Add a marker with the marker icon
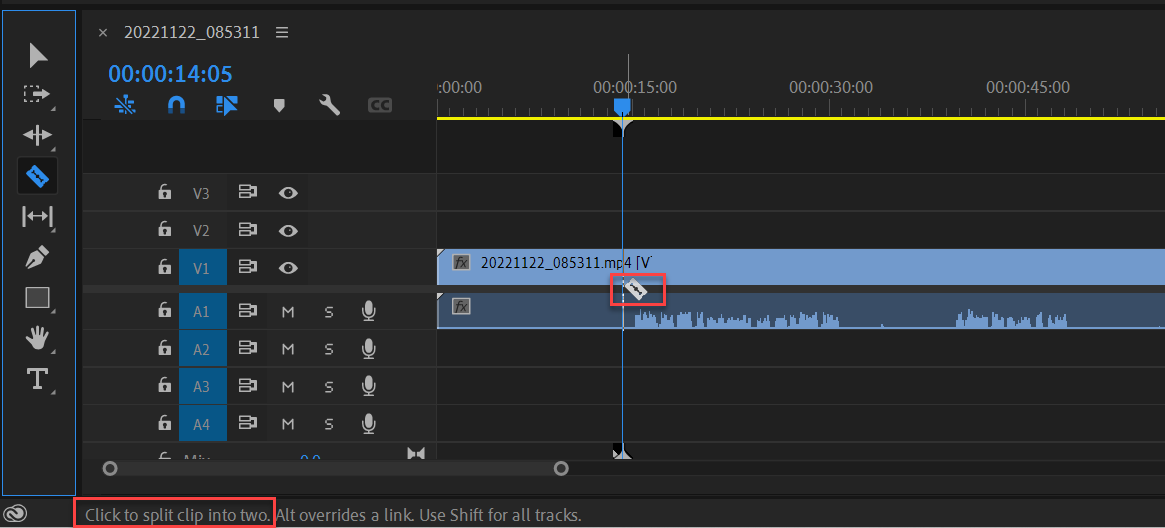 click(279, 106)
